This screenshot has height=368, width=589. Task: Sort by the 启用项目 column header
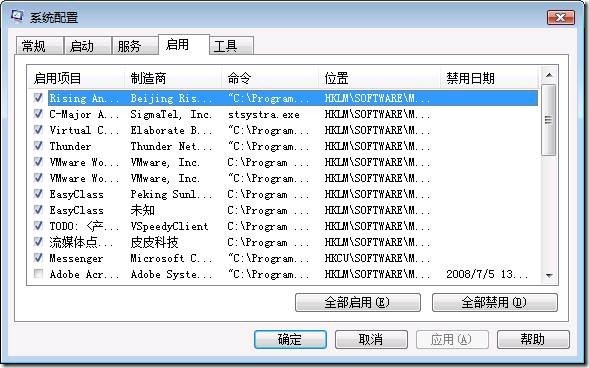coord(77,78)
